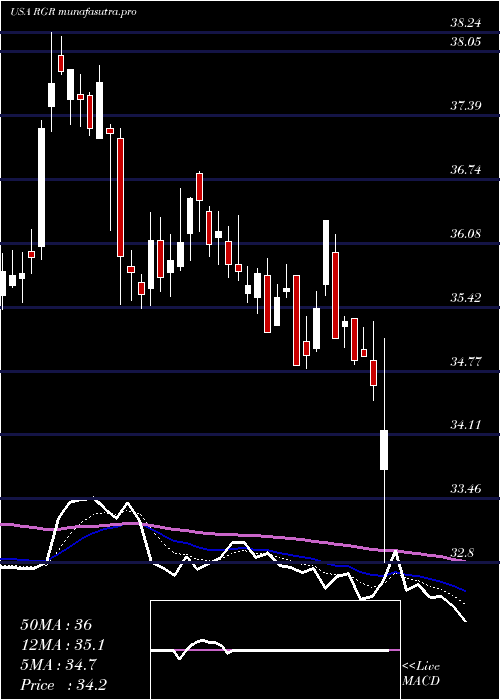Click the 37.39 price level label
The width and height of the screenshot is (500, 700).
[x=466, y=106]
